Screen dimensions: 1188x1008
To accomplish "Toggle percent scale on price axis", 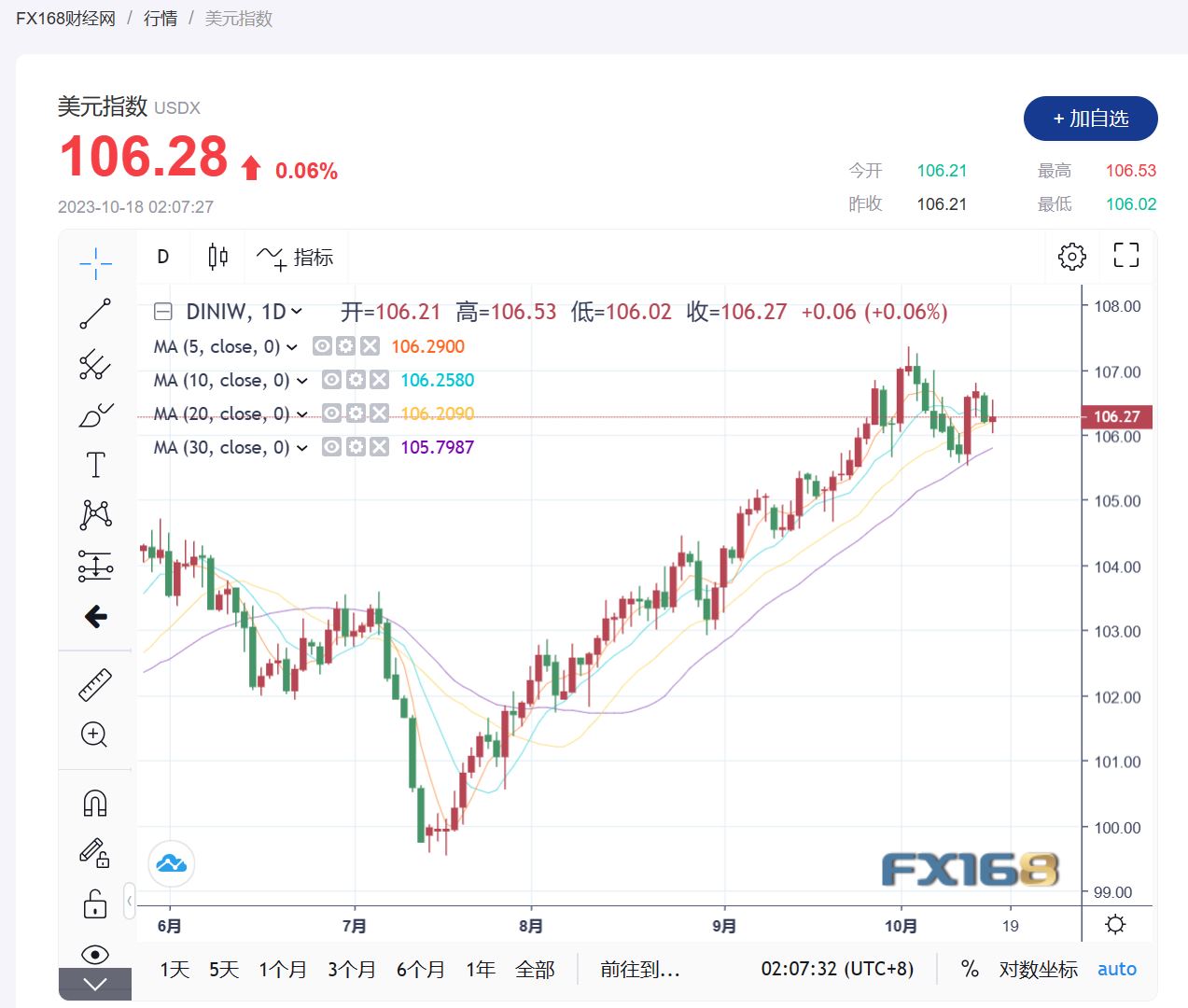I will (x=970, y=970).
